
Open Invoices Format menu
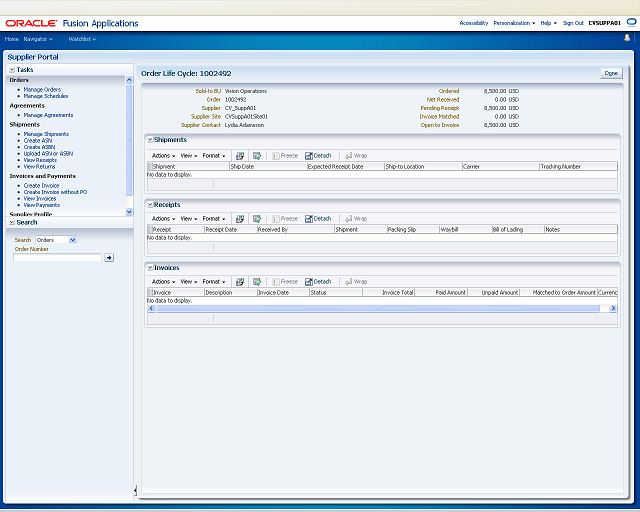213,282
